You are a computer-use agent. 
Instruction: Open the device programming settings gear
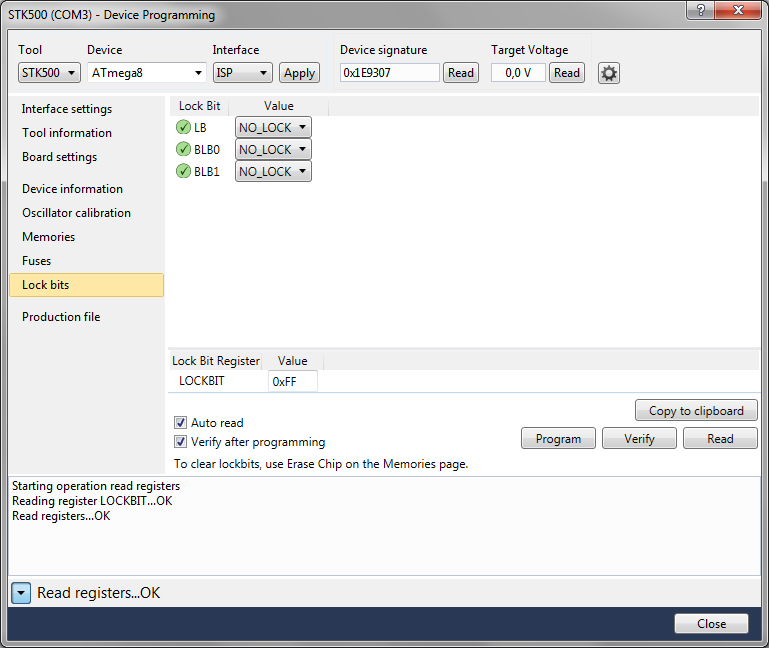pos(609,73)
